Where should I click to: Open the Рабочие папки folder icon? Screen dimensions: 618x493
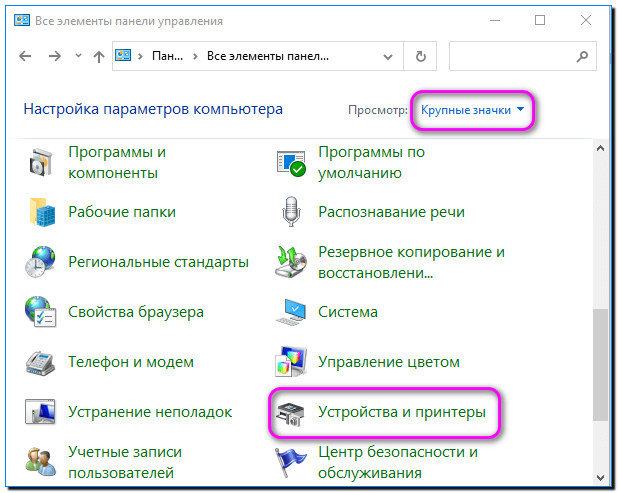42,212
